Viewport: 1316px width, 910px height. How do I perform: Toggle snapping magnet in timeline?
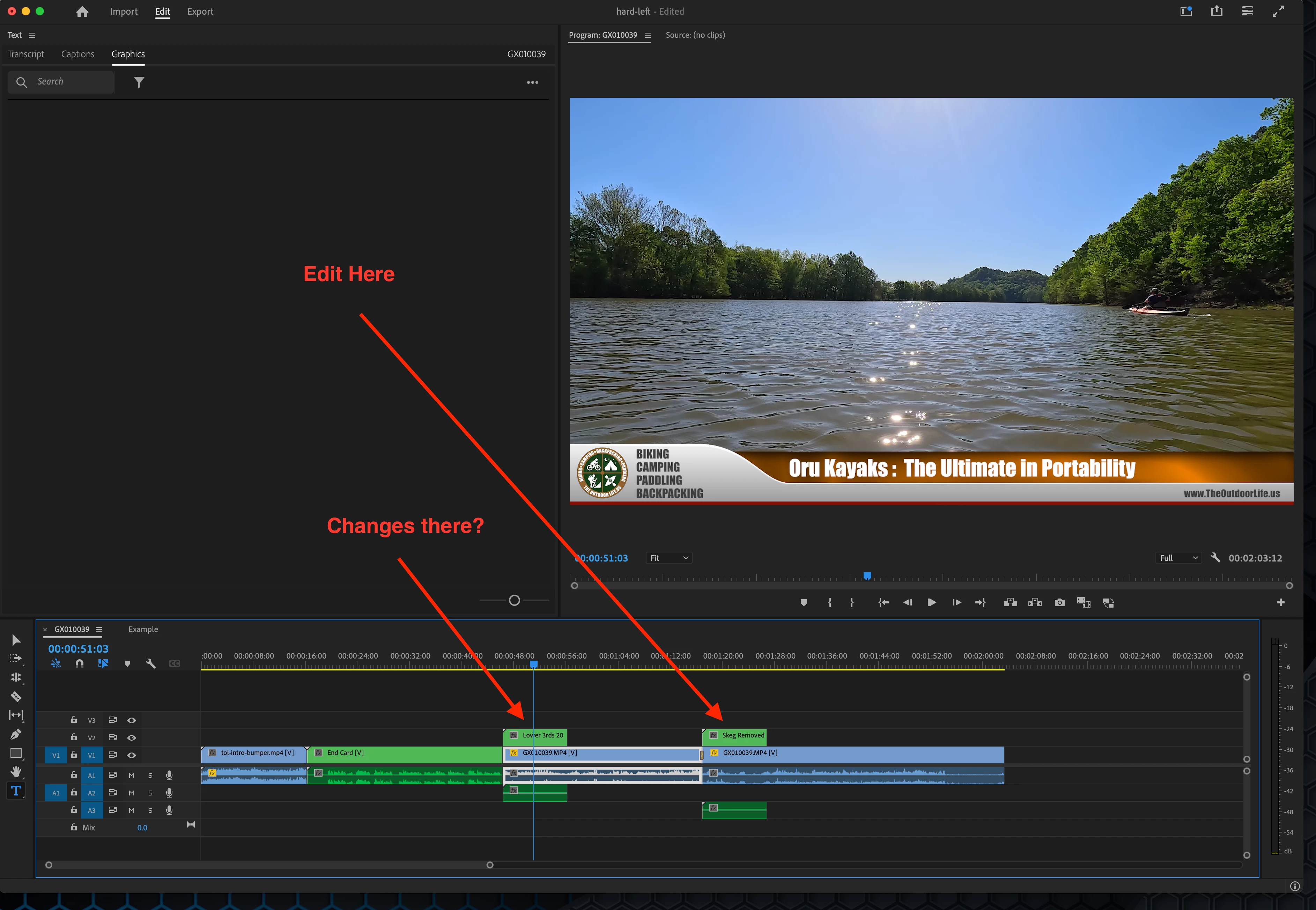point(79,664)
